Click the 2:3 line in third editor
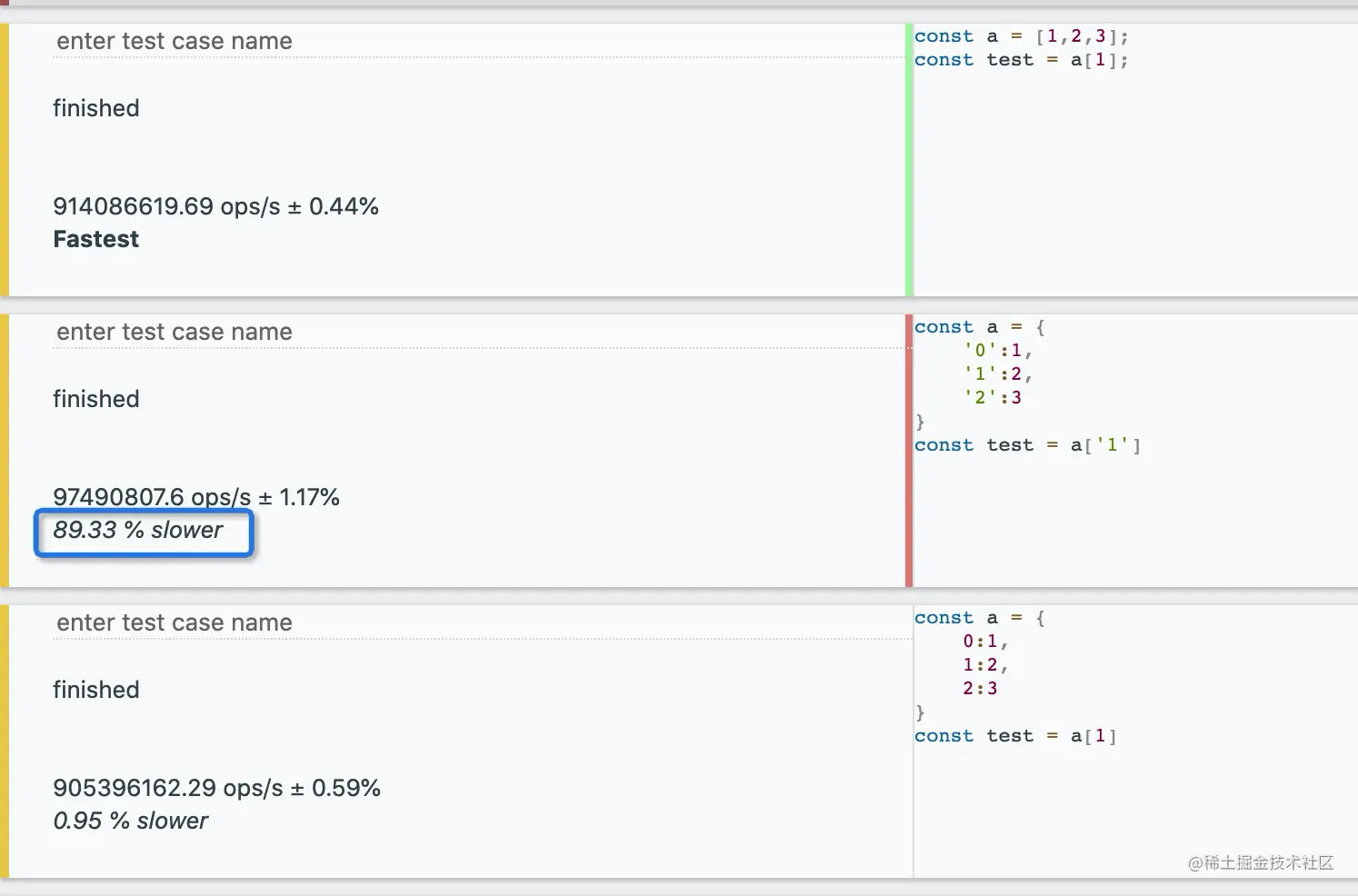Viewport: 1358px width, 896px height. (980, 689)
